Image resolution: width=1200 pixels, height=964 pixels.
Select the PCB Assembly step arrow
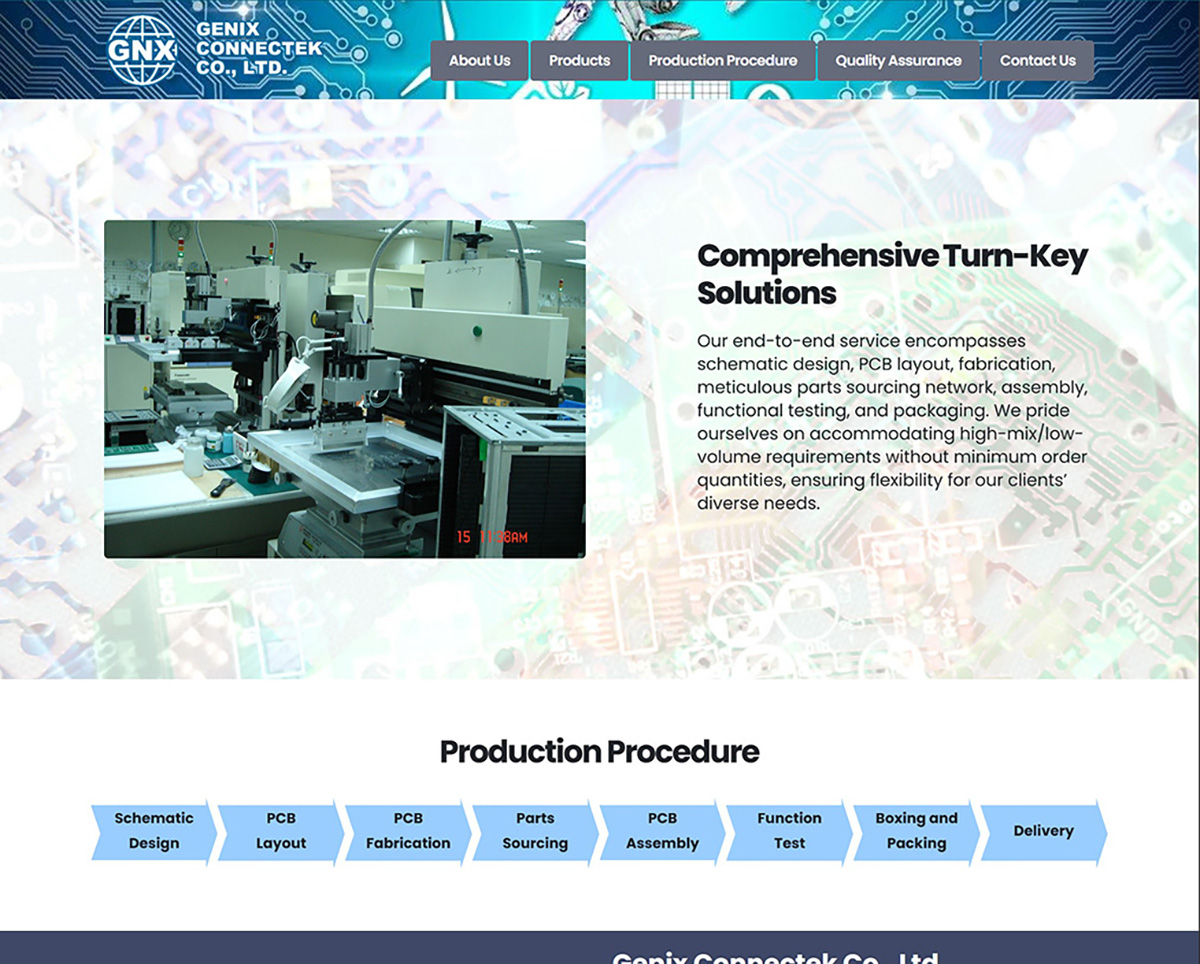tap(662, 831)
